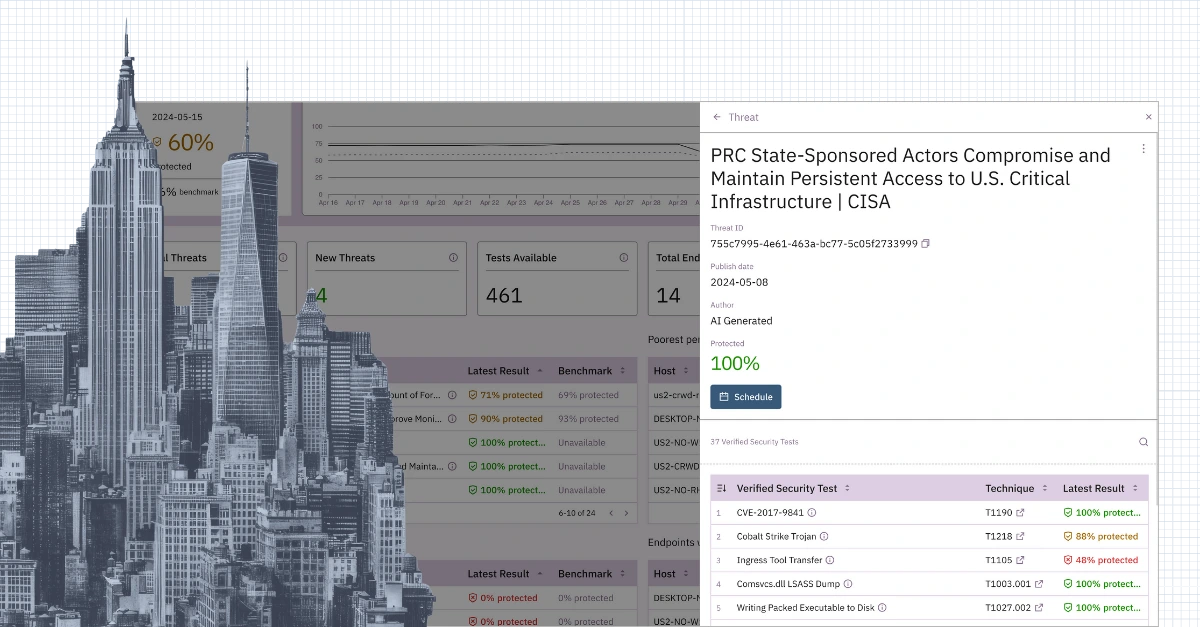This screenshot has width=1200, height=627.
Task: Open external link for technique T1218
Action: [x=1020, y=536]
